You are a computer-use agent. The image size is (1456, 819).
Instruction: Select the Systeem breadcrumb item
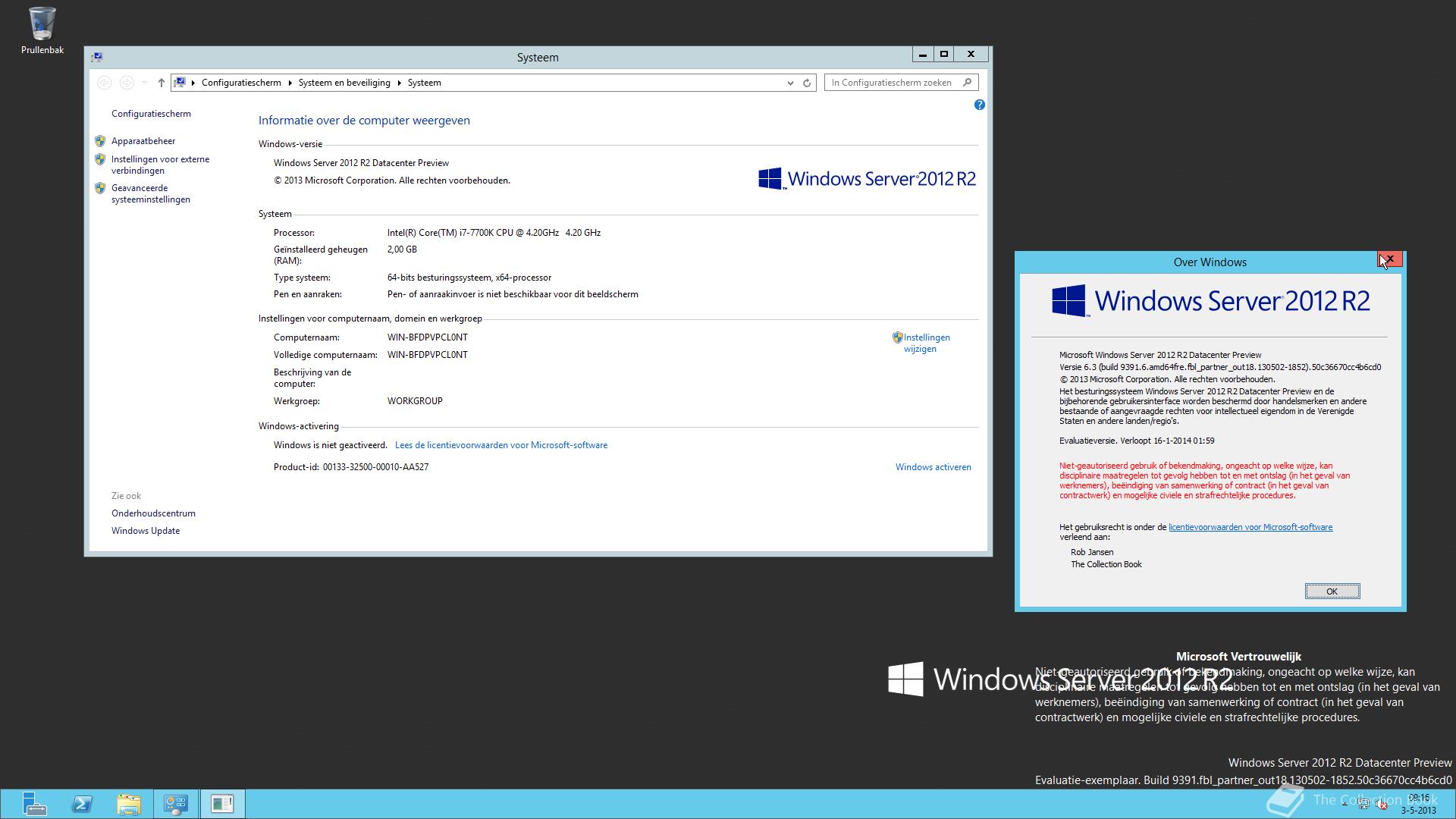pos(424,83)
